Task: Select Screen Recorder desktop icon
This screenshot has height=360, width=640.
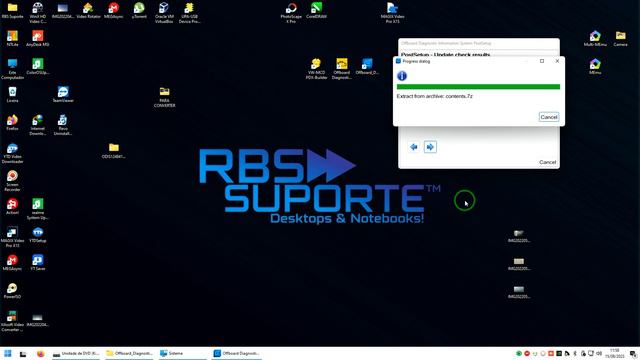Action: (12, 181)
